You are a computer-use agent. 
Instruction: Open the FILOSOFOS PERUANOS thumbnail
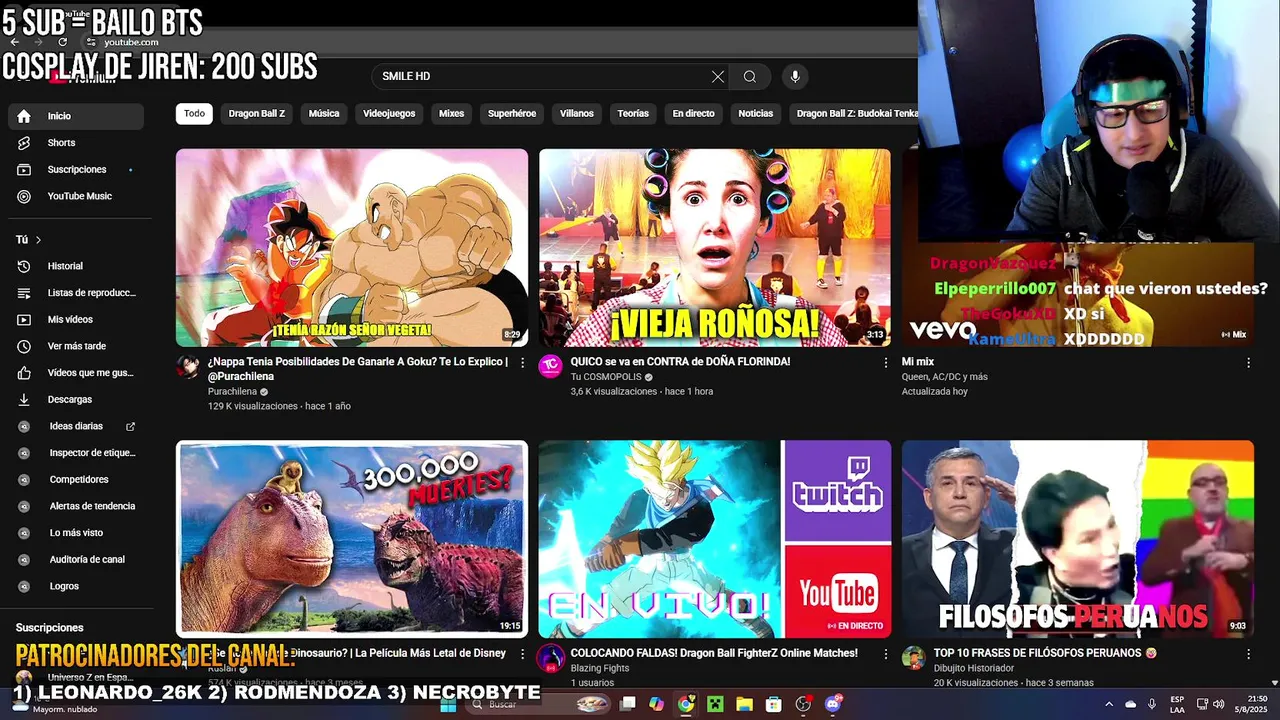1078,539
